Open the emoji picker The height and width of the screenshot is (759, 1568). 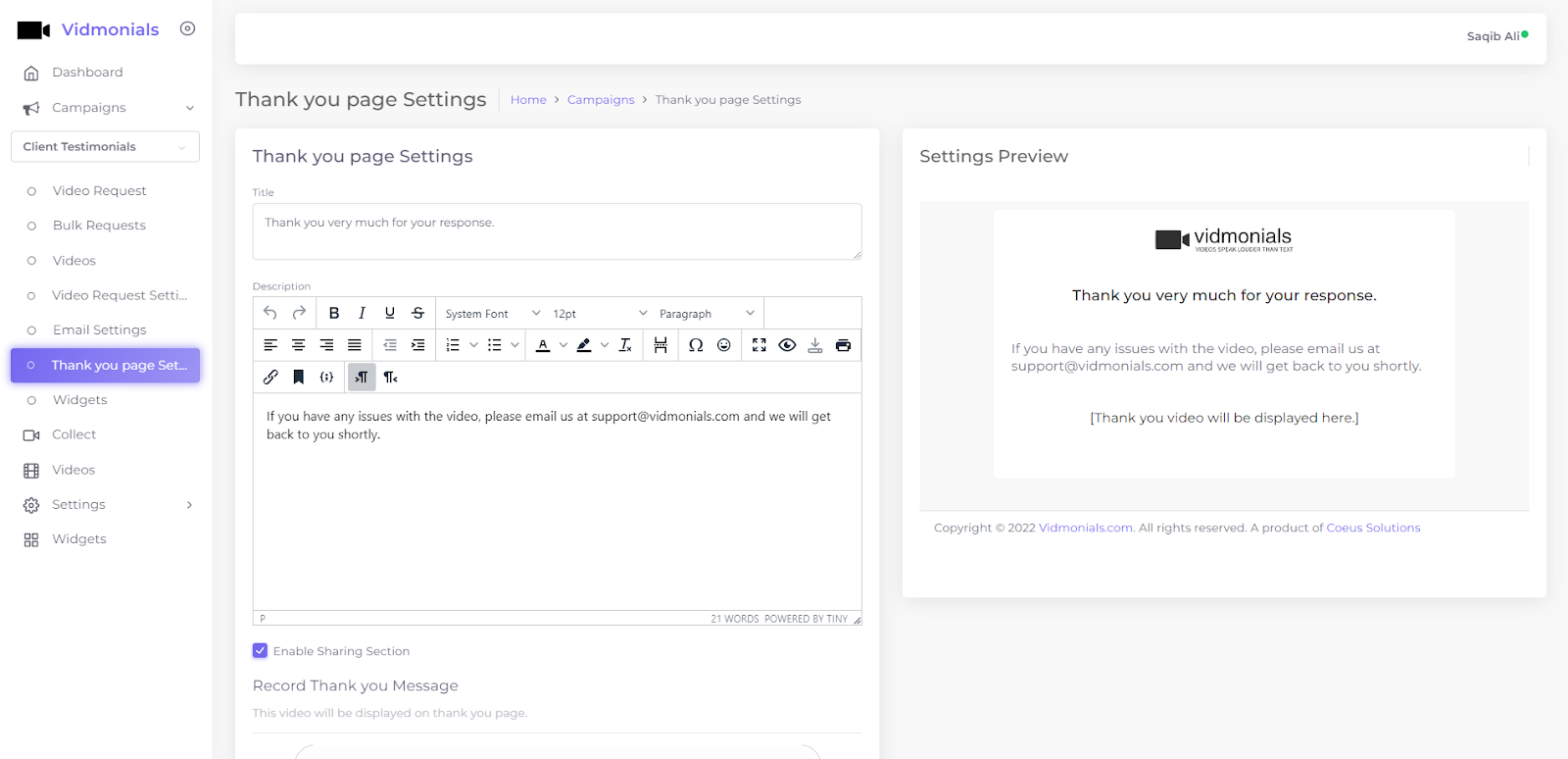click(x=724, y=345)
